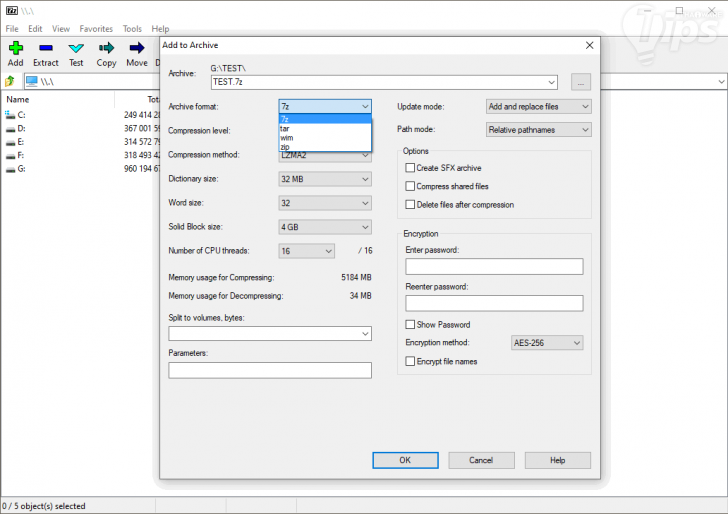
Task: Open the Path mode dropdown
Action: [x=539, y=130]
